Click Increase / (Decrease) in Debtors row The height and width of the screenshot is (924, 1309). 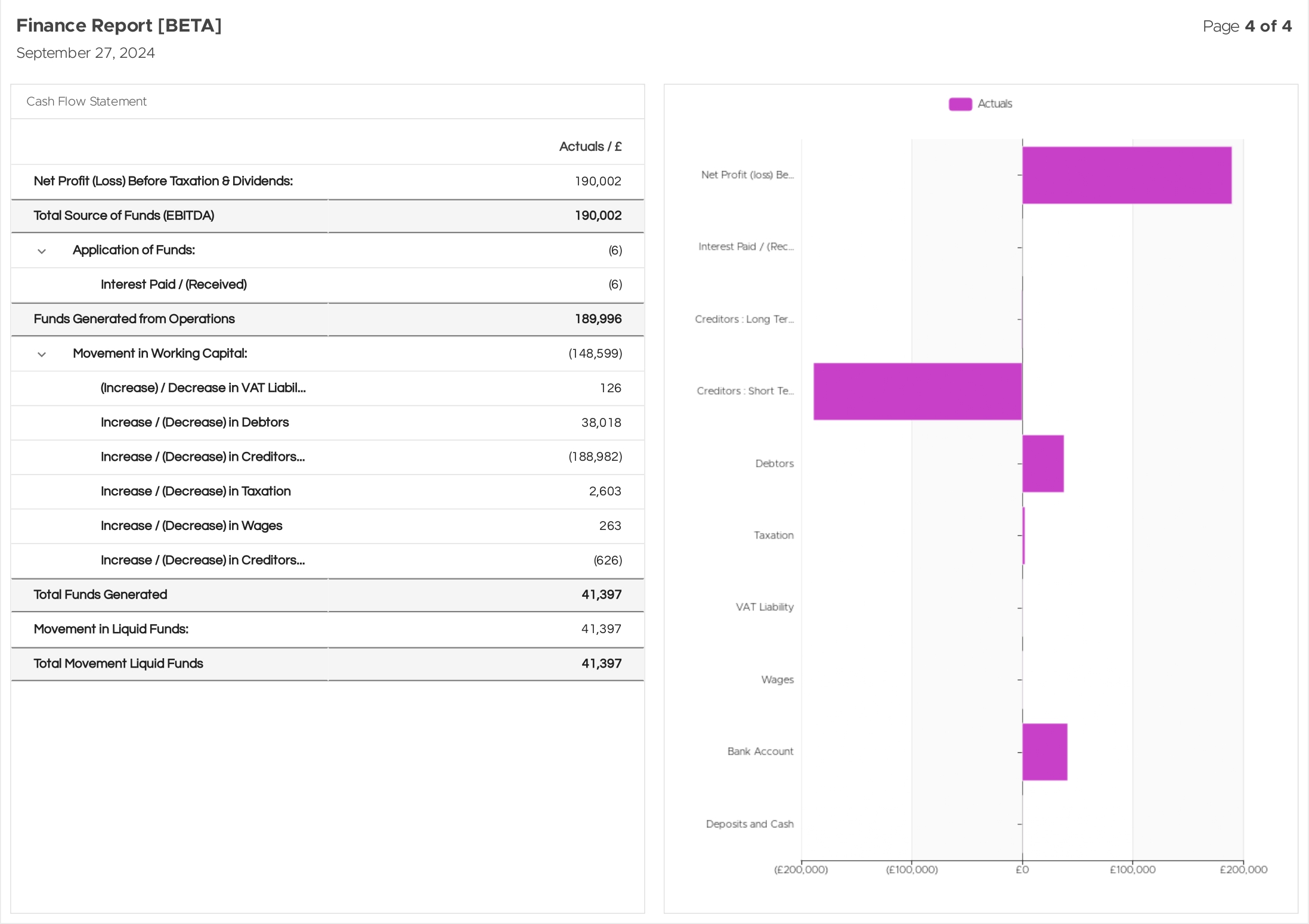327,423
